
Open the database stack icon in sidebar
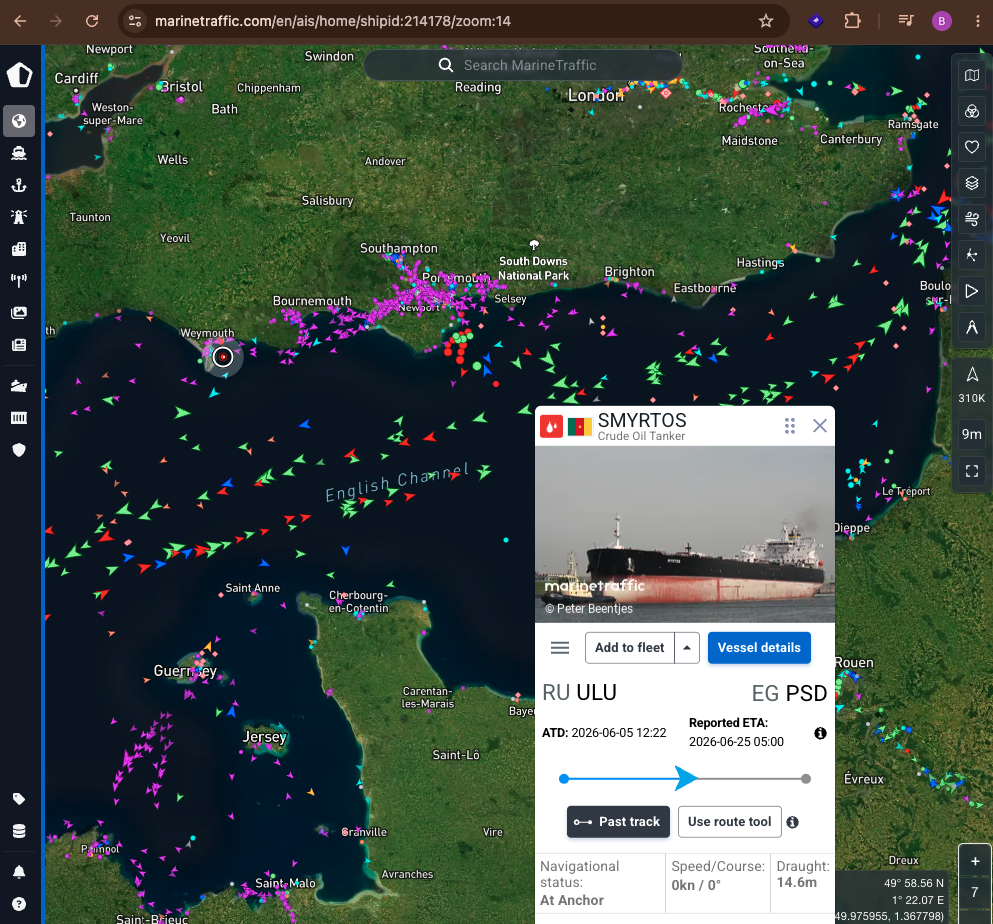coord(19,832)
